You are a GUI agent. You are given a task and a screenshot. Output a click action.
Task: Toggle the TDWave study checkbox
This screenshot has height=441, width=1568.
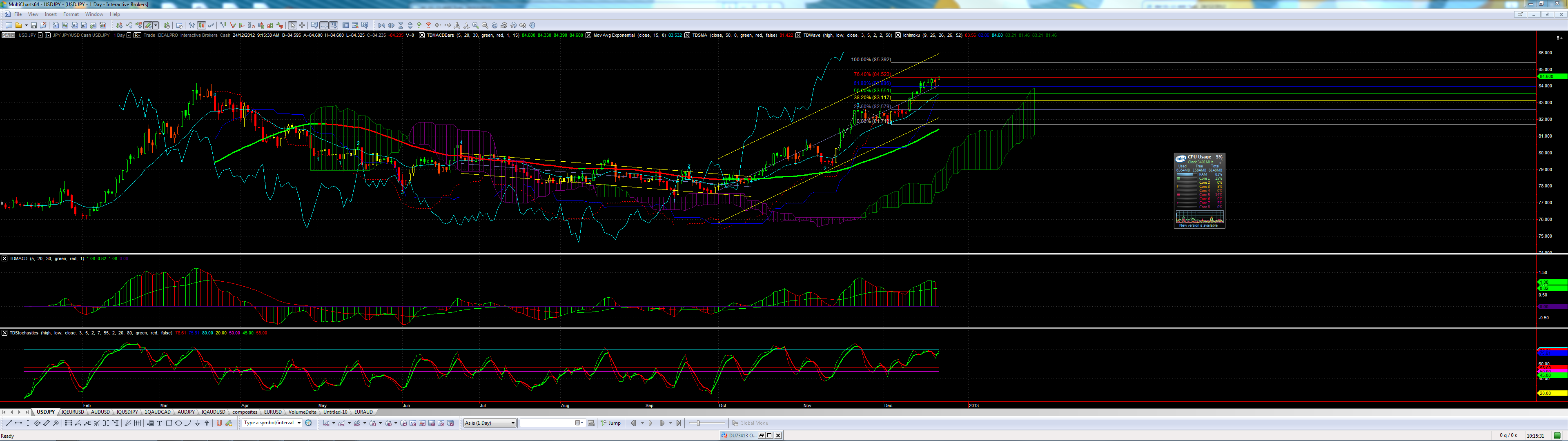(x=799, y=36)
